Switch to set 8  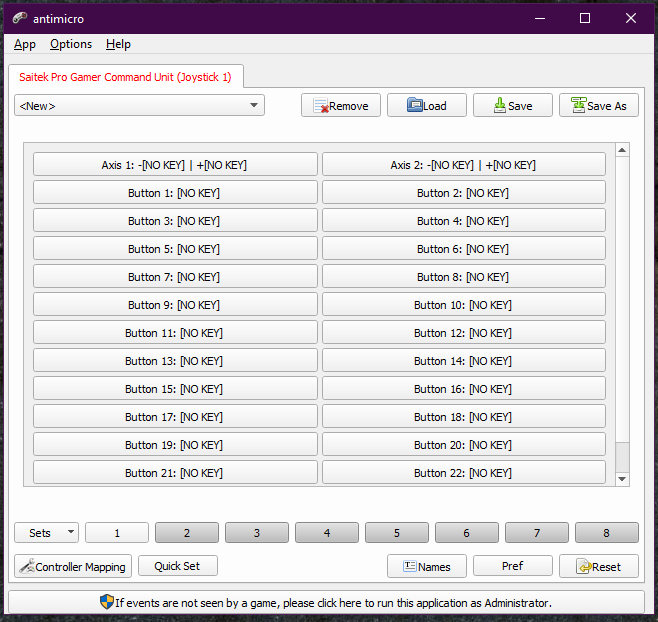click(x=607, y=533)
